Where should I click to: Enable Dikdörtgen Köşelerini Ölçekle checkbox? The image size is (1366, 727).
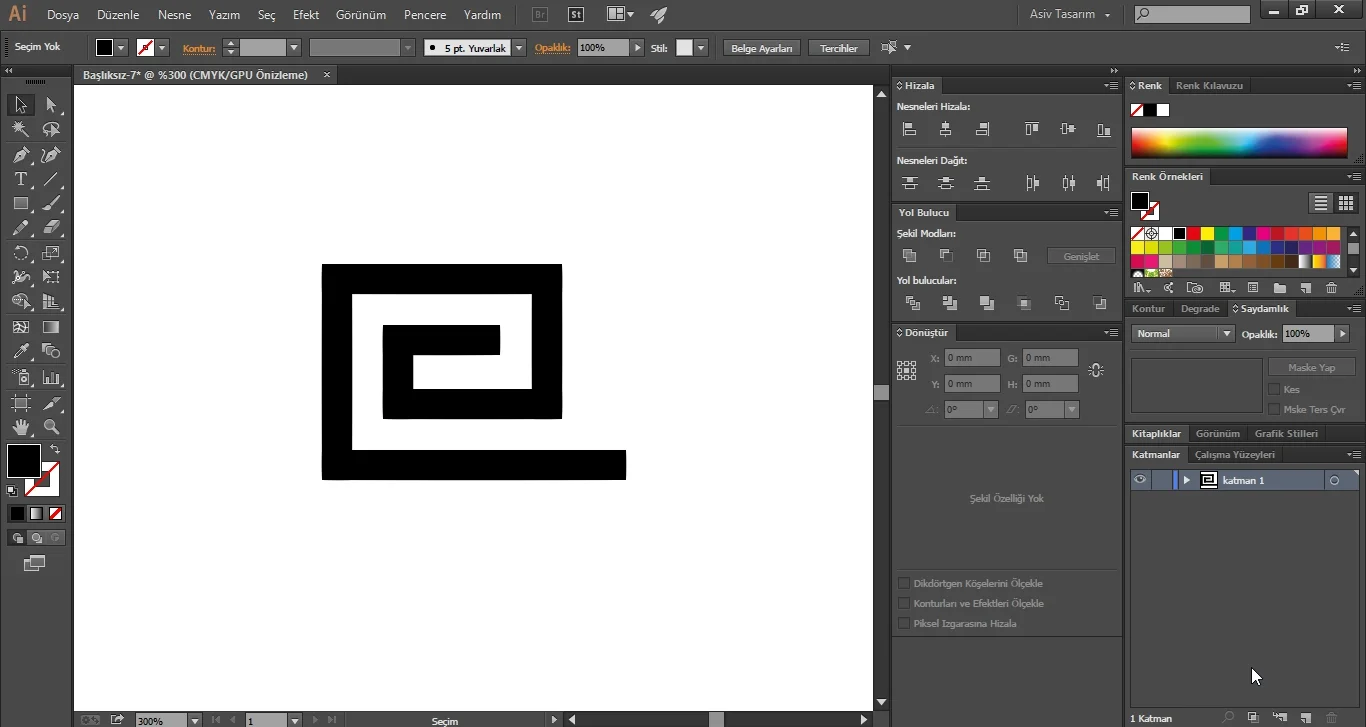coord(904,583)
